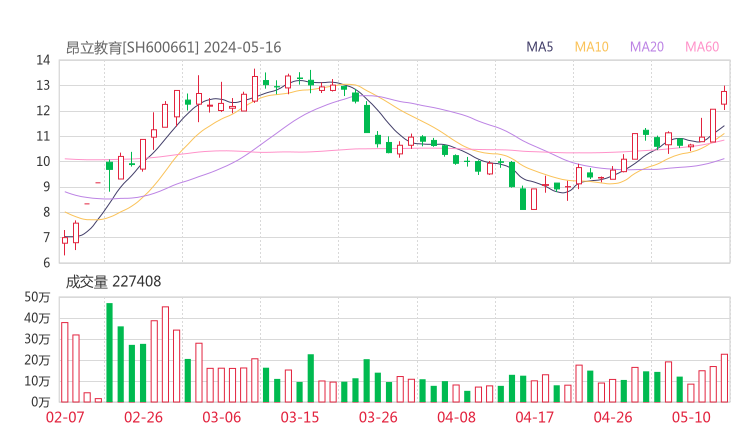740x440 pixels.
Task: Click the price axis value 12
Action: click(x=43, y=111)
